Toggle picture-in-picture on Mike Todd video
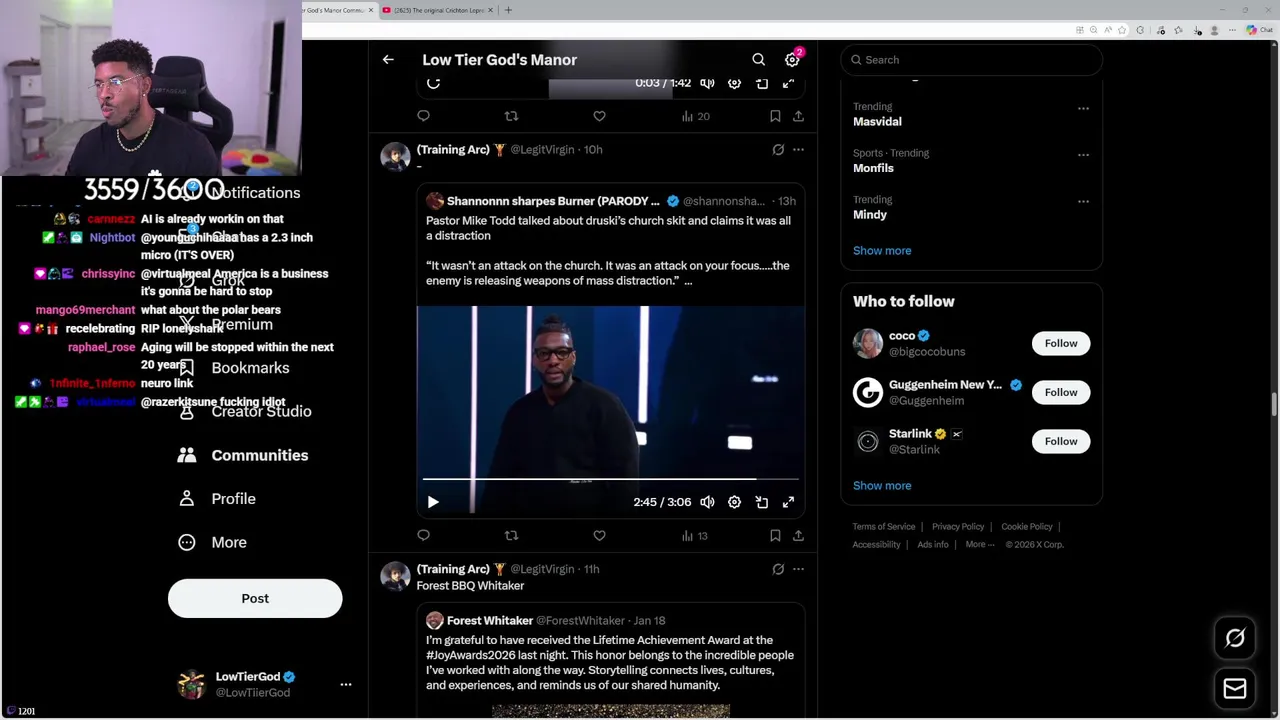Screen dimensions: 1280x720 click(x=761, y=502)
